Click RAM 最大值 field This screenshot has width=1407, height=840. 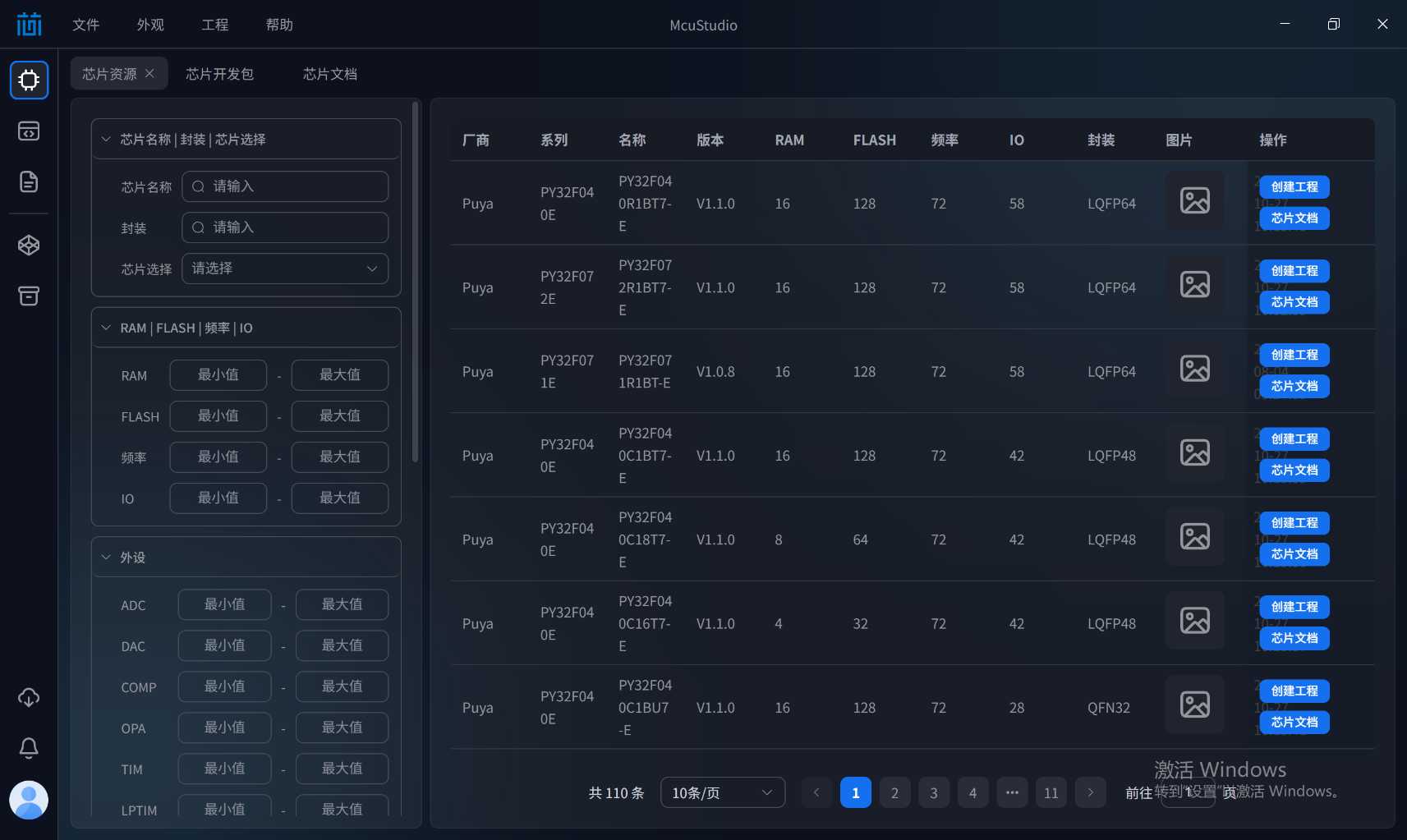click(340, 375)
